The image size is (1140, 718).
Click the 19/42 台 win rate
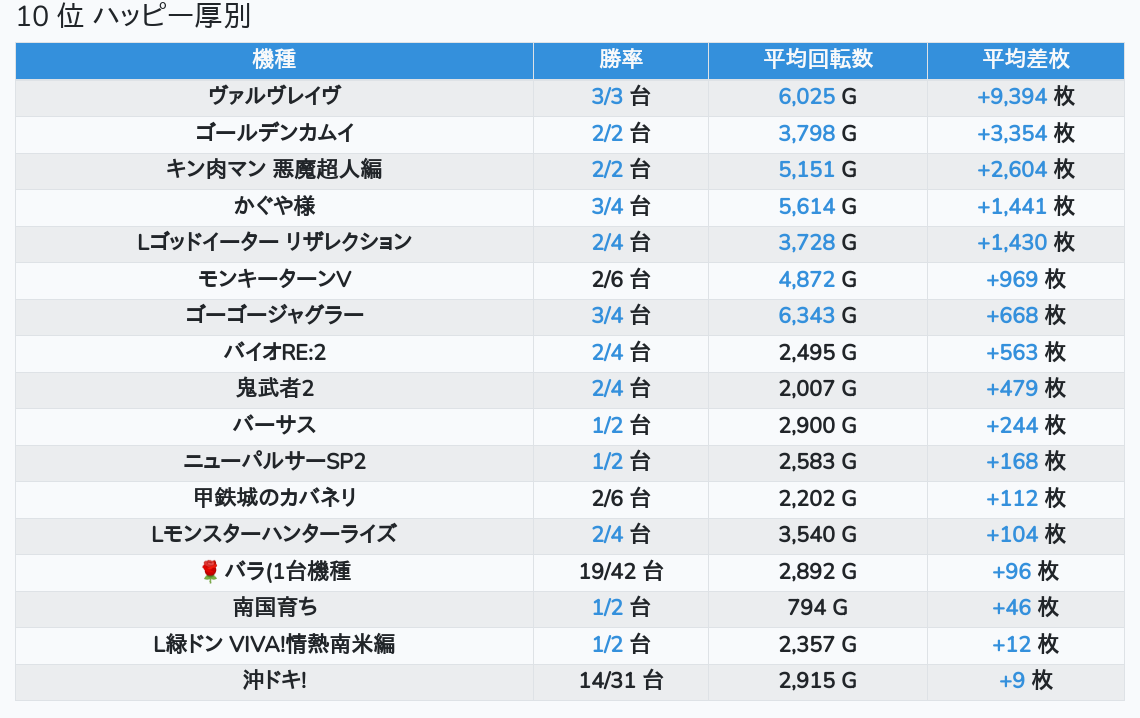(621, 571)
